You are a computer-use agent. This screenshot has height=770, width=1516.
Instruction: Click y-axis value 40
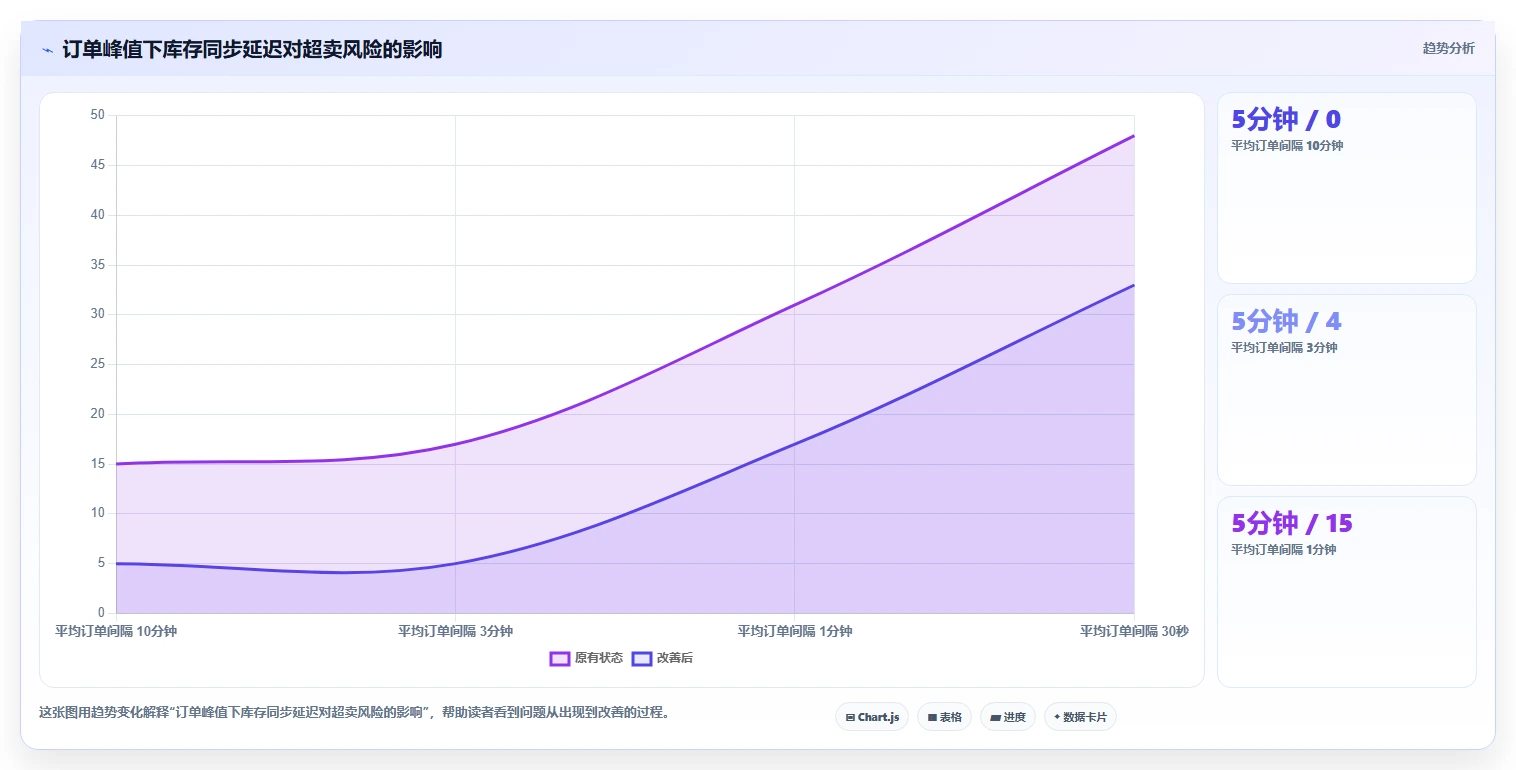97,215
